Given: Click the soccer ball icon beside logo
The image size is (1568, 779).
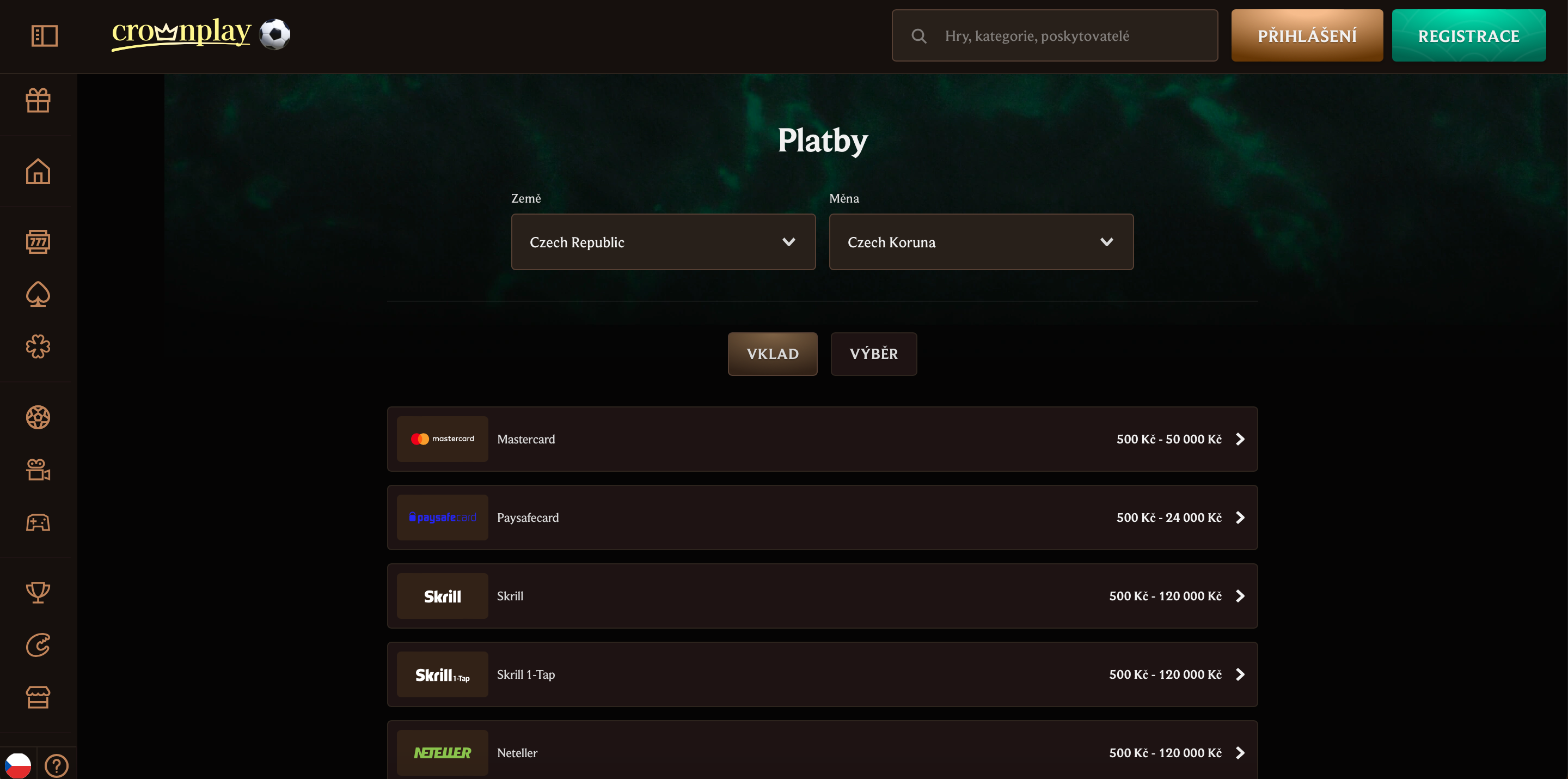Looking at the screenshot, I should [275, 34].
